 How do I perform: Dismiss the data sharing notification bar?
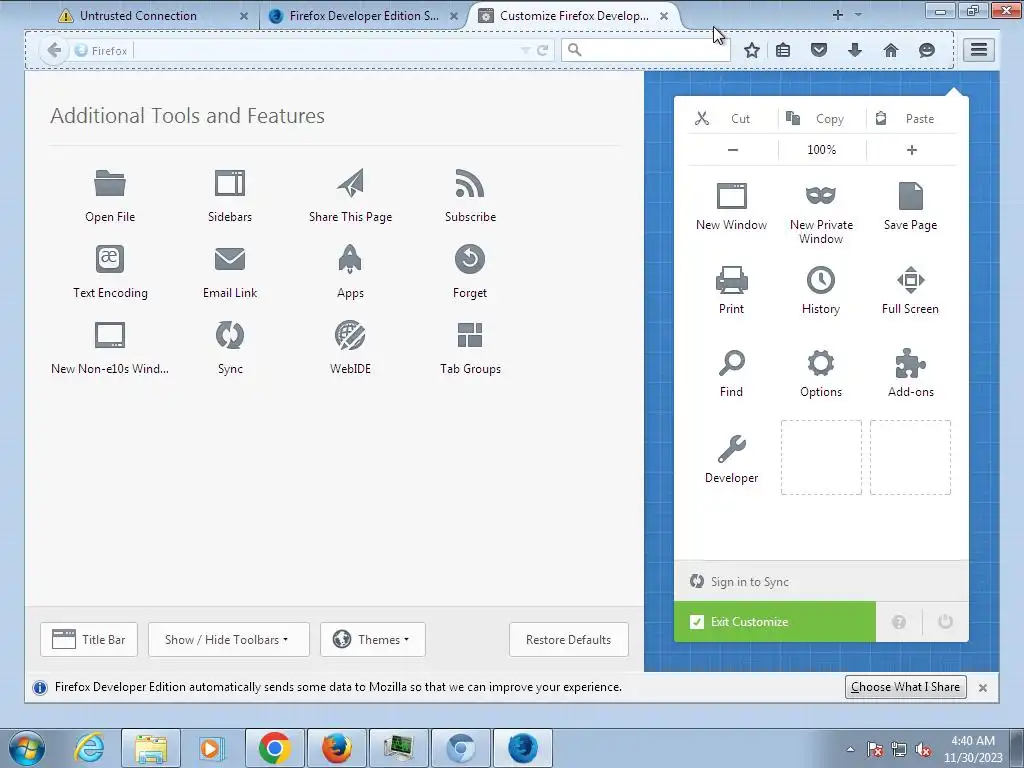click(983, 688)
